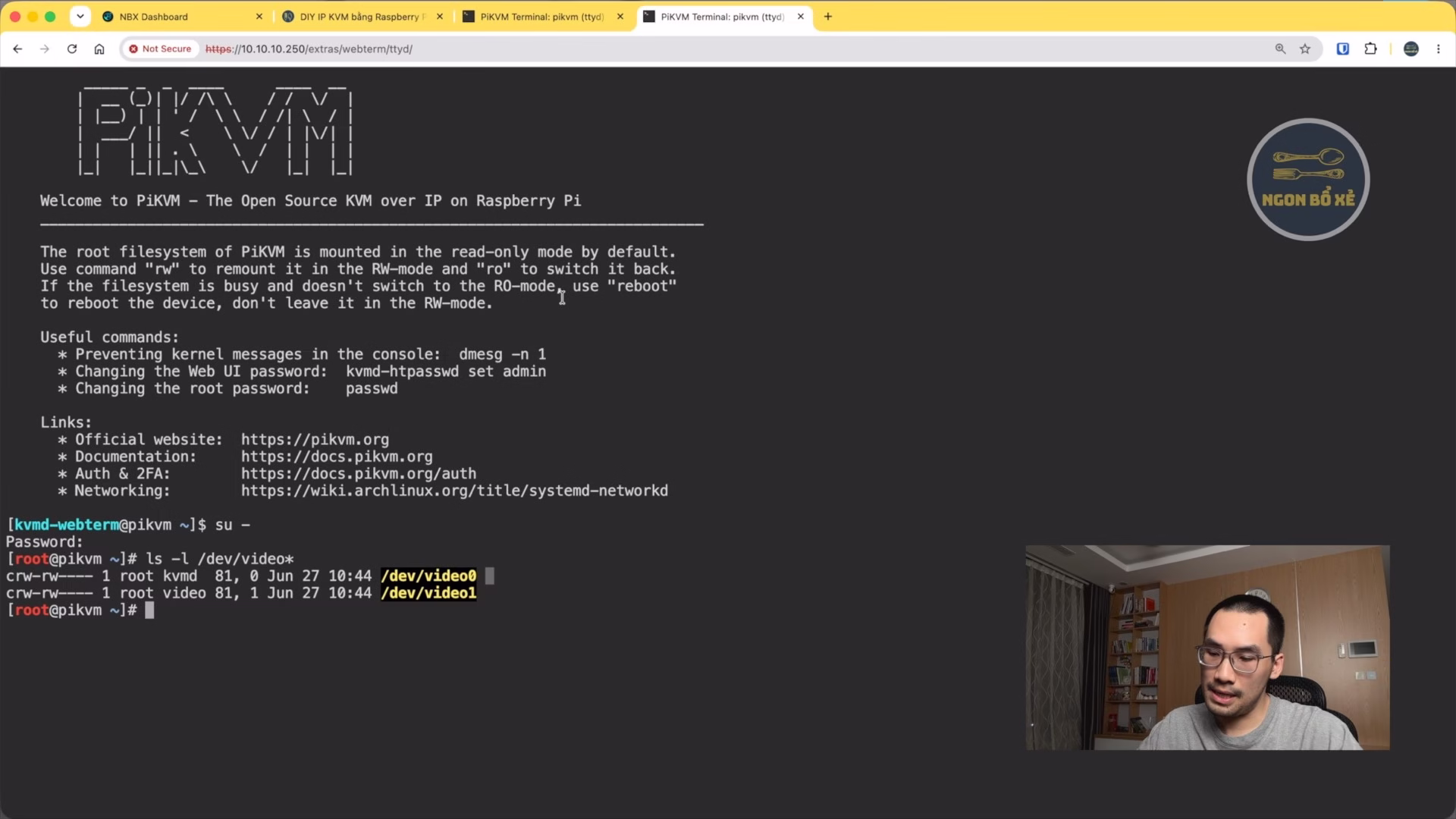Switch to the DIY IP KVM Raspberry tab

pyautogui.click(x=361, y=16)
